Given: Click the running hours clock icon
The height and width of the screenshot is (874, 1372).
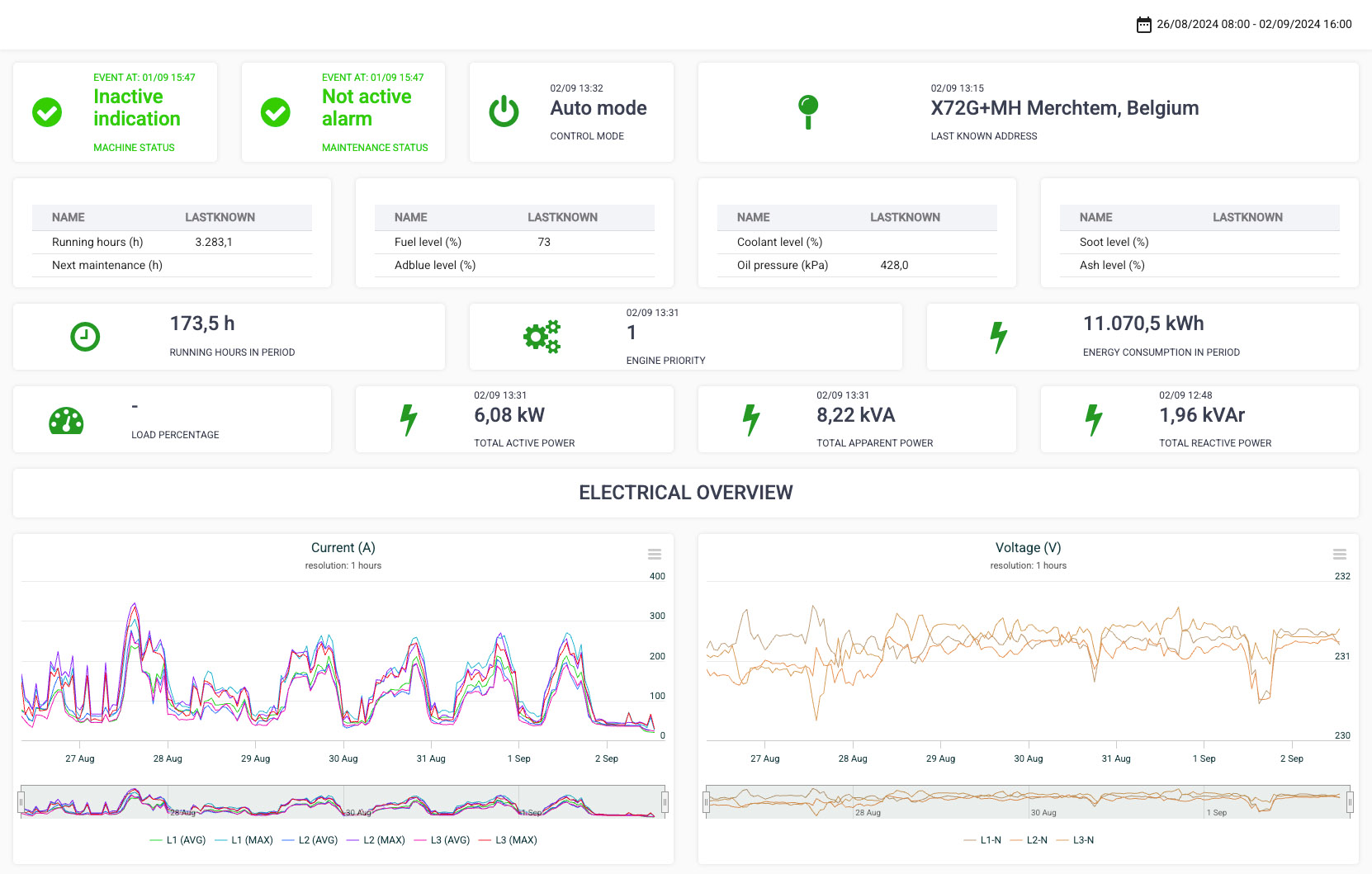Looking at the screenshot, I should click(85, 337).
